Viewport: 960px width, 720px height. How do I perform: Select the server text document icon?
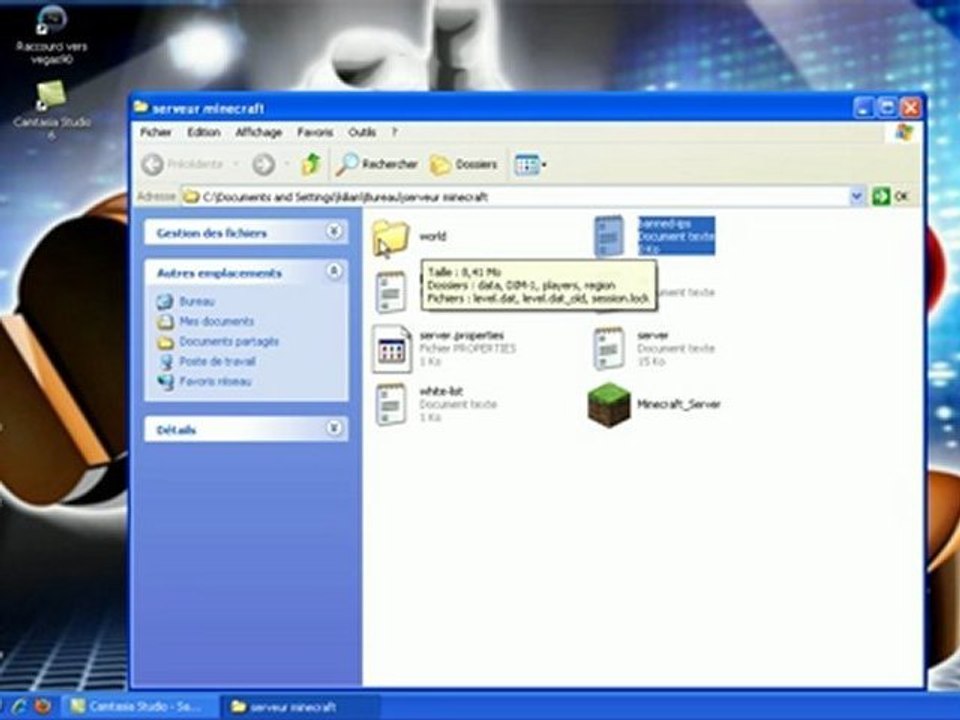(x=609, y=348)
